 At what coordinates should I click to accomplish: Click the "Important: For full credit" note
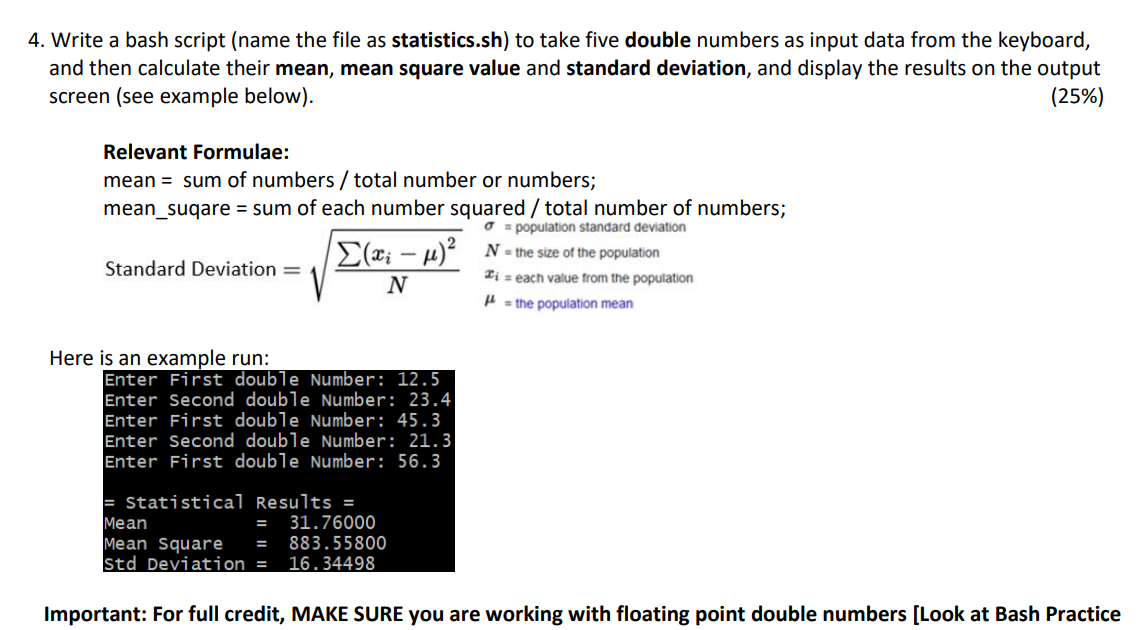(582, 615)
